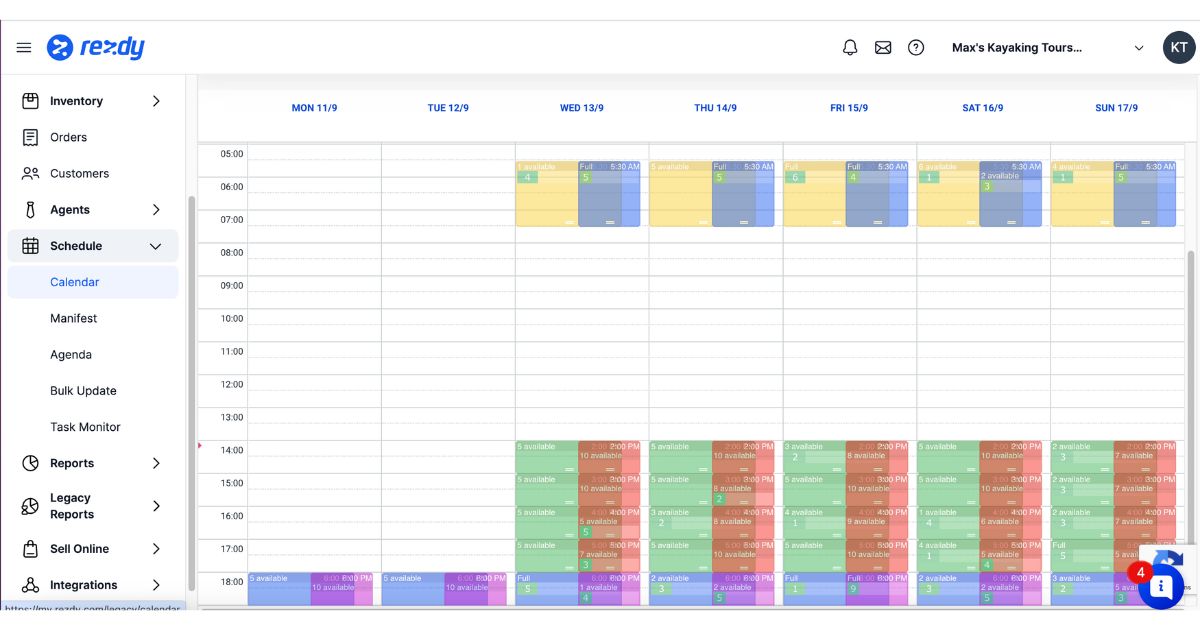
Task: Collapse the Schedule menu section
Action: 156,246
